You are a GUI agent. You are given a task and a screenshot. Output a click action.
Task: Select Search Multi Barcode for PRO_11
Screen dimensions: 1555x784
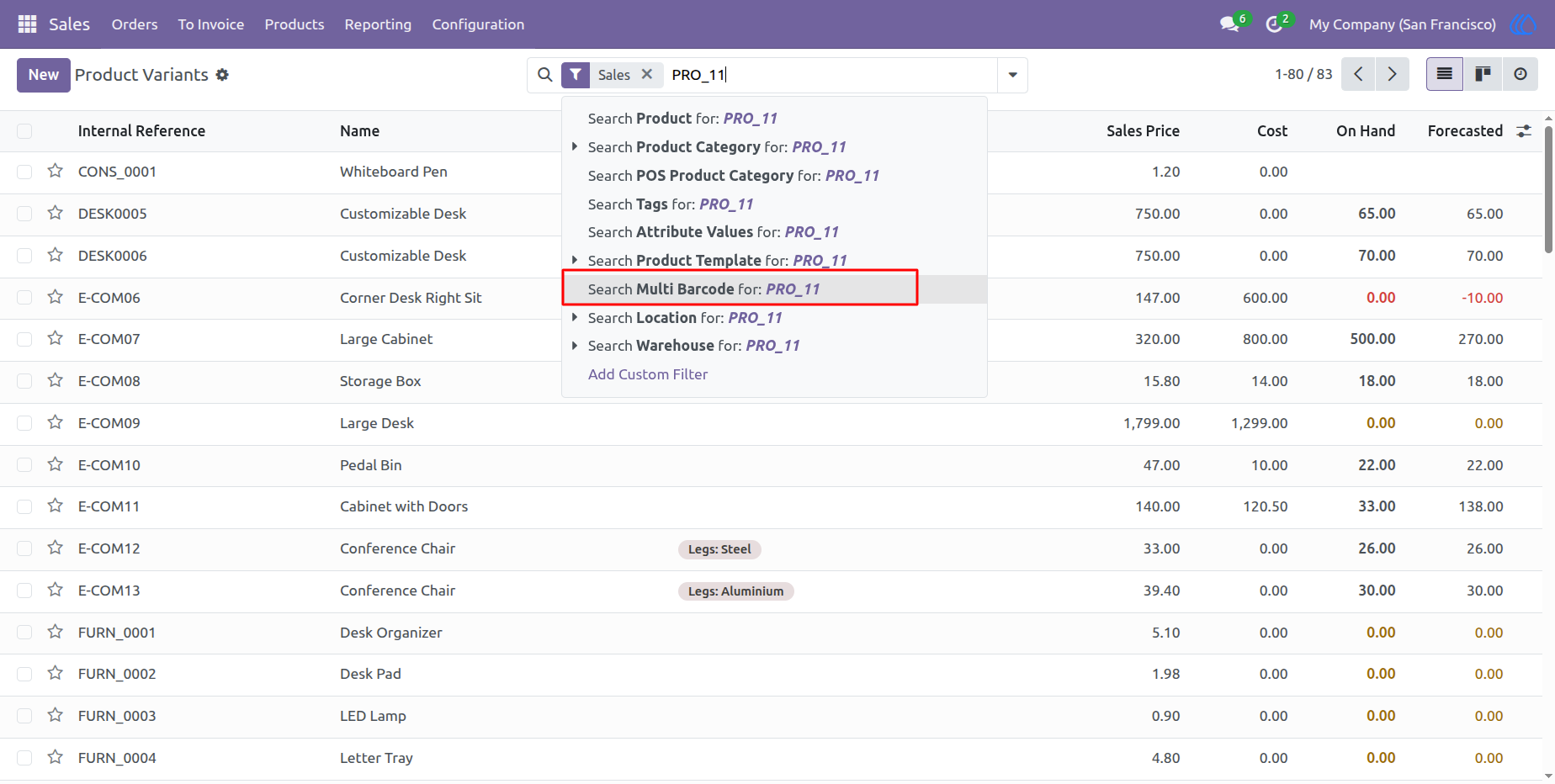[x=774, y=289]
